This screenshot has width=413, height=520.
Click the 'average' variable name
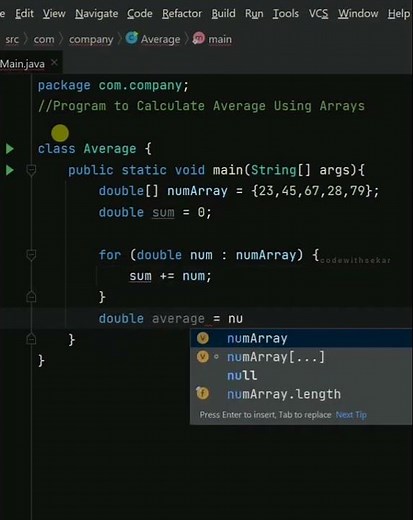[x=178, y=319]
